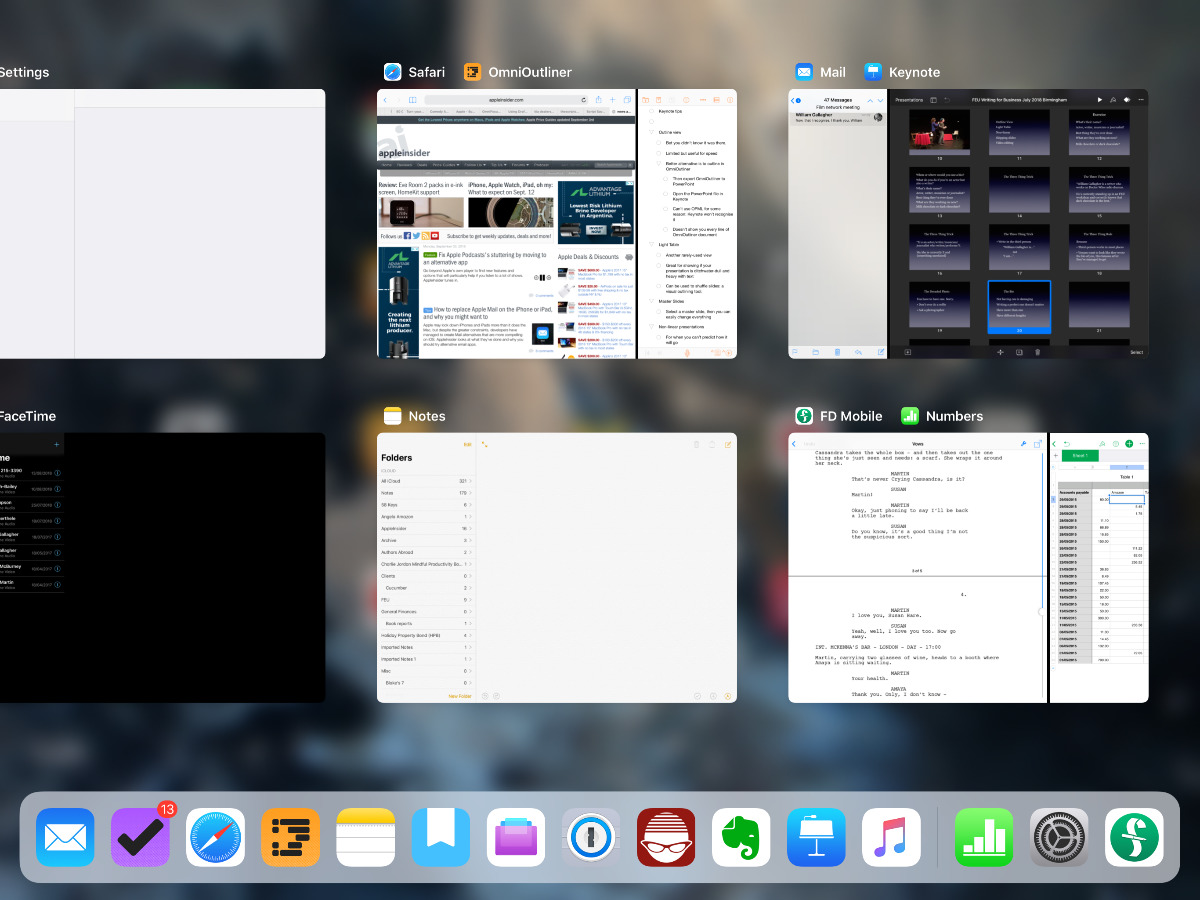This screenshot has width=1200, height=900.
Task: Open Authors Abroad folder in Notes
Action: click(x=426, y=552)
